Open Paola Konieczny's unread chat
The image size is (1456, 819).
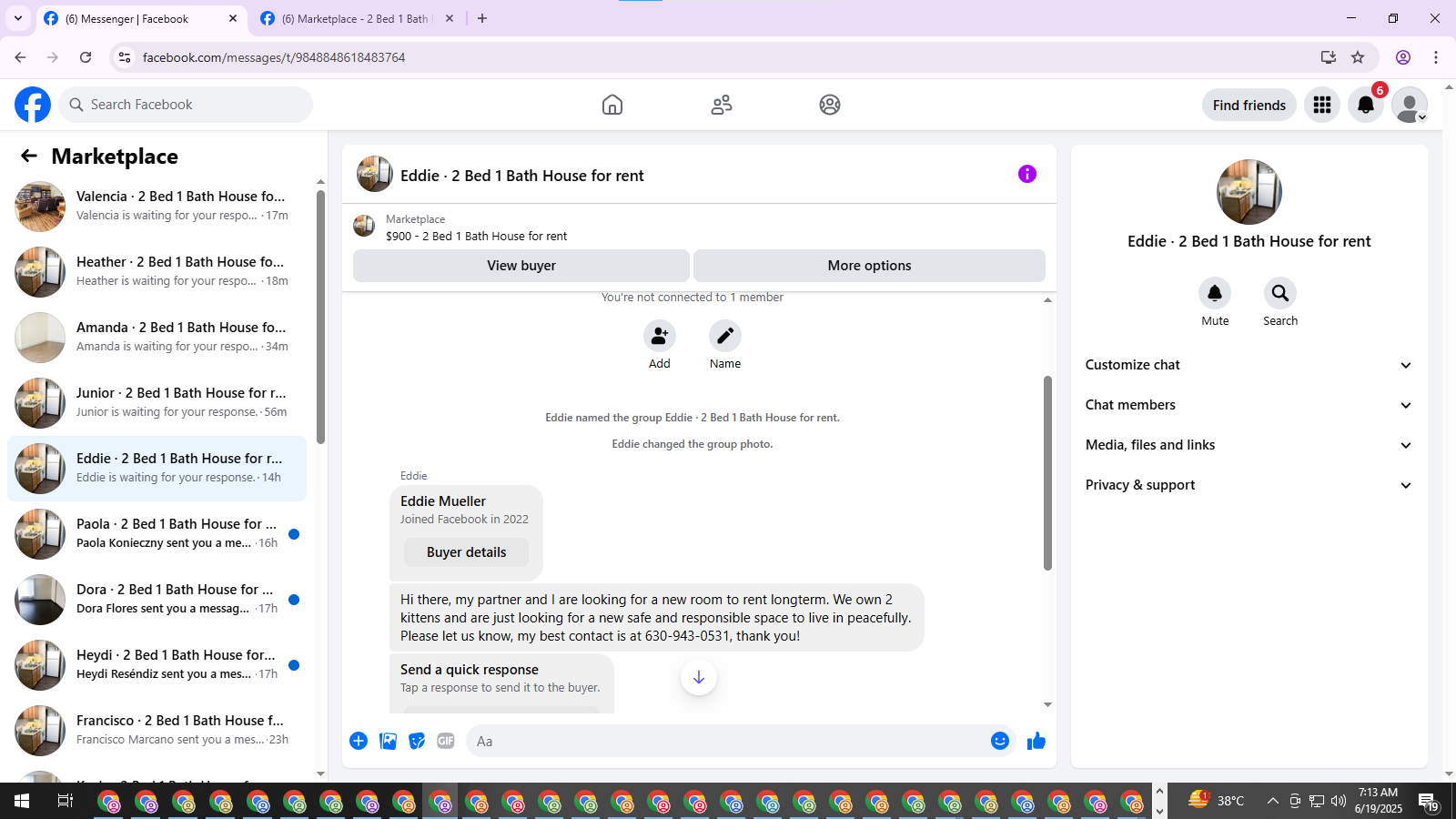(157, 534)
